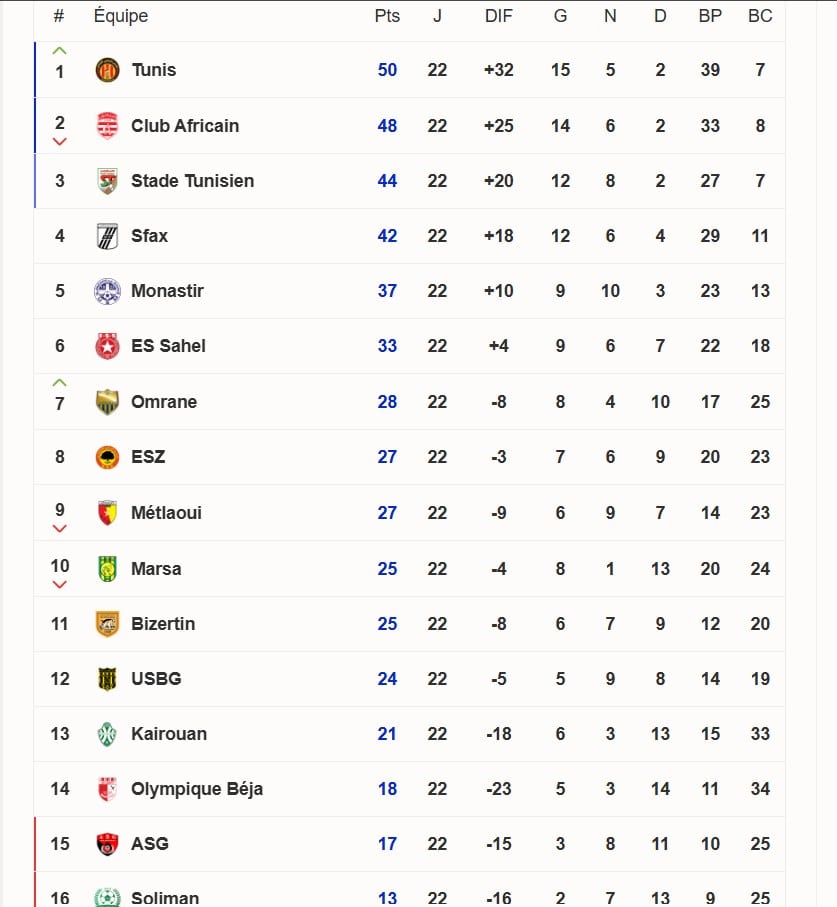Click the Omrane team badge
This screenshot has width=837, height=907.
(x=107, y=402)
